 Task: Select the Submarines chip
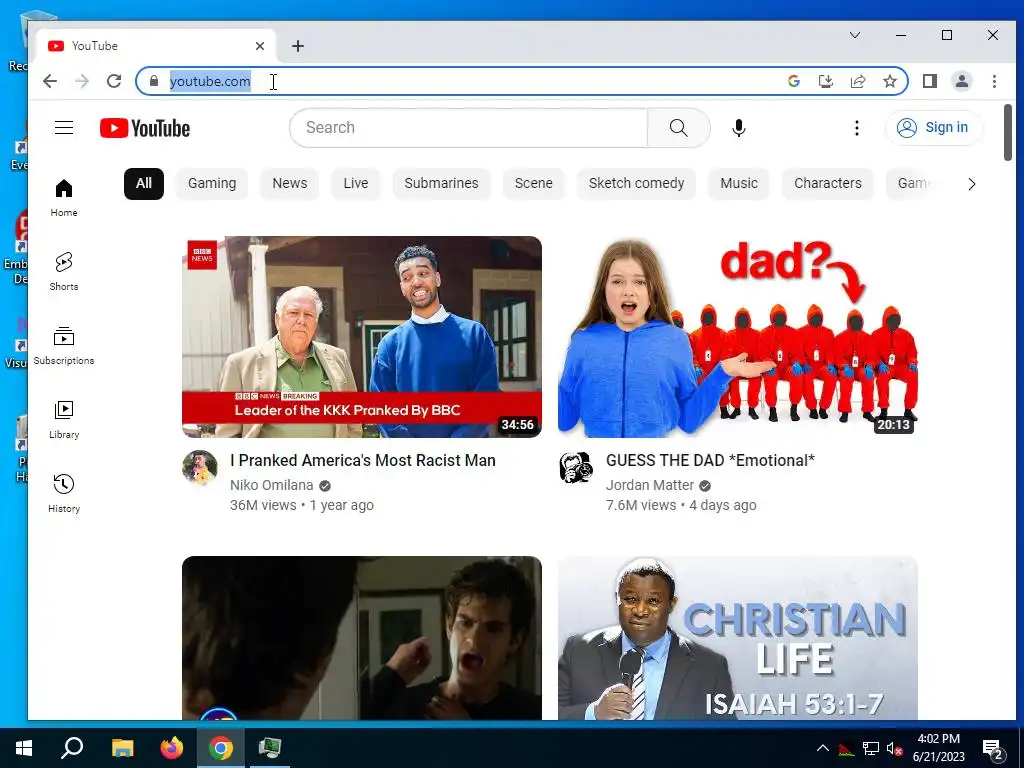[441, 184]
